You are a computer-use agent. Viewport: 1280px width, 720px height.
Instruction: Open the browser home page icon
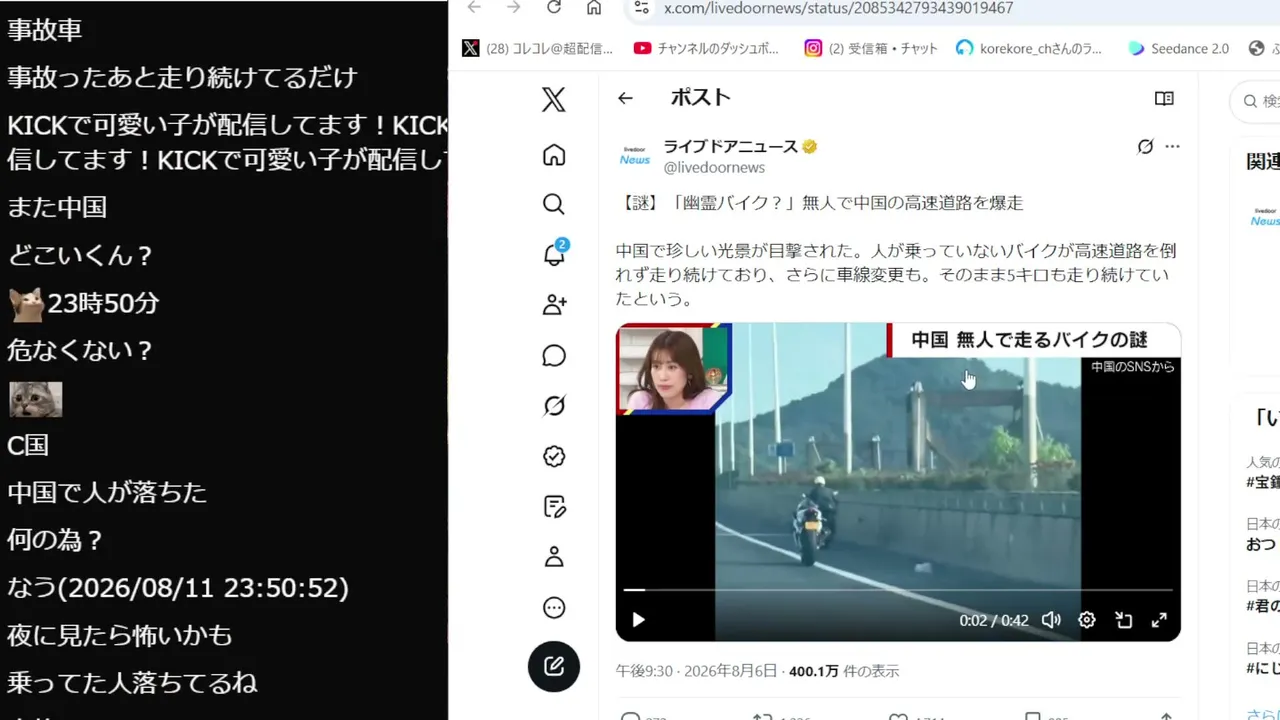(594, 8)
